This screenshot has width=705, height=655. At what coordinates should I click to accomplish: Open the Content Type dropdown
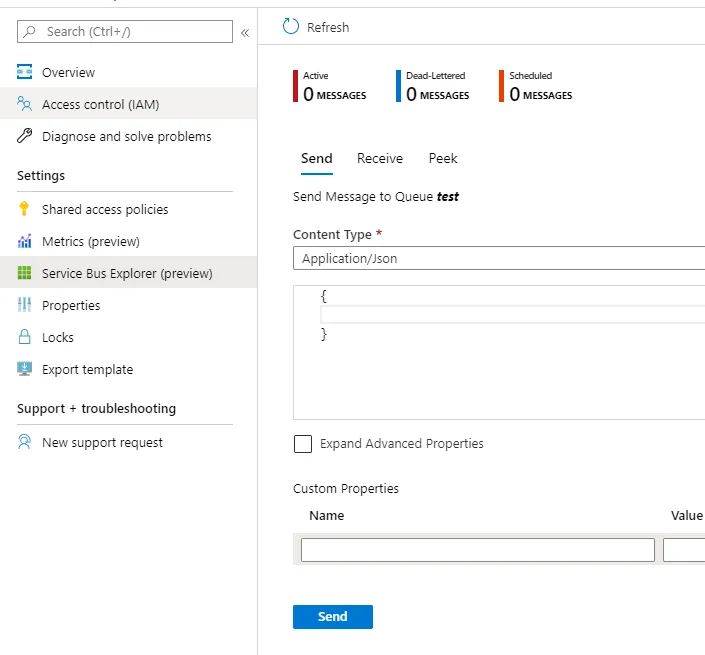[x=498, y=259]
